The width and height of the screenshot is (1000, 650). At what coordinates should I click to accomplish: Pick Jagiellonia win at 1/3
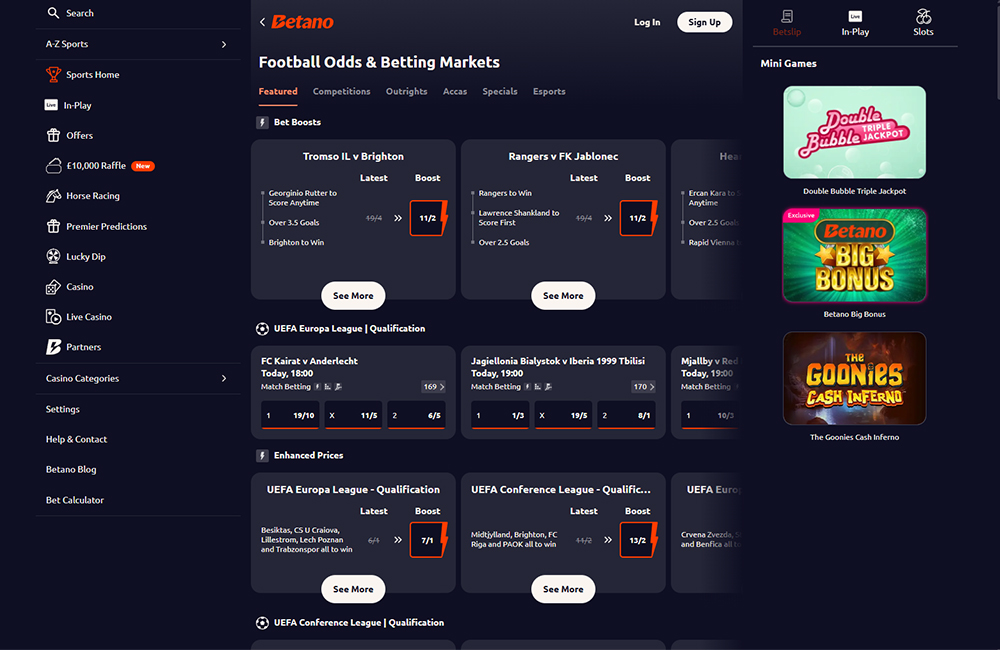tap(500, 415)
